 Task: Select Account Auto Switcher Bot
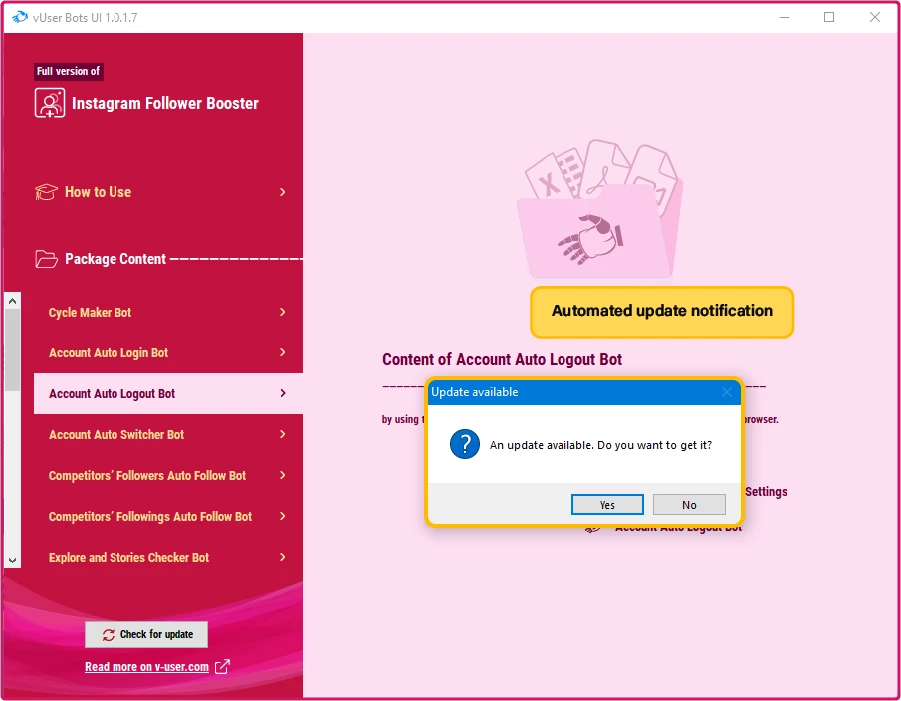(168, 434)
